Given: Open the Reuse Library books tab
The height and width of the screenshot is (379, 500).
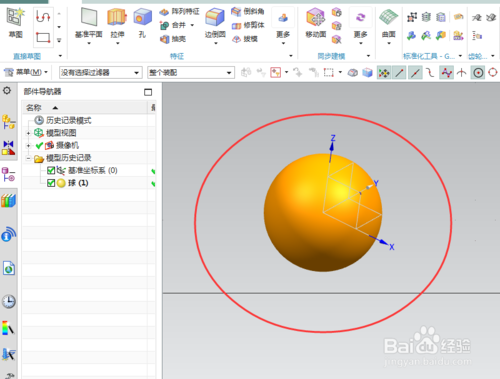Looking at the screenshot, I should [9, 201].
